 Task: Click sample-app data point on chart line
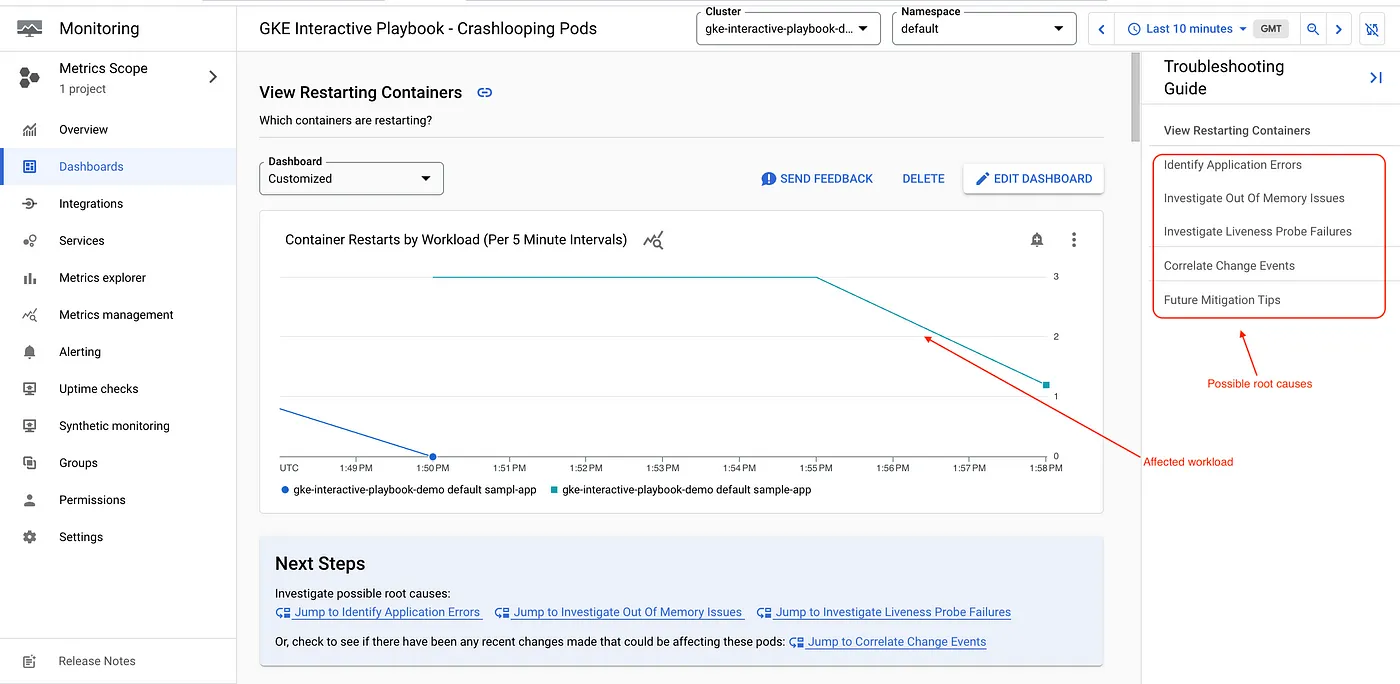point(1046,385)
